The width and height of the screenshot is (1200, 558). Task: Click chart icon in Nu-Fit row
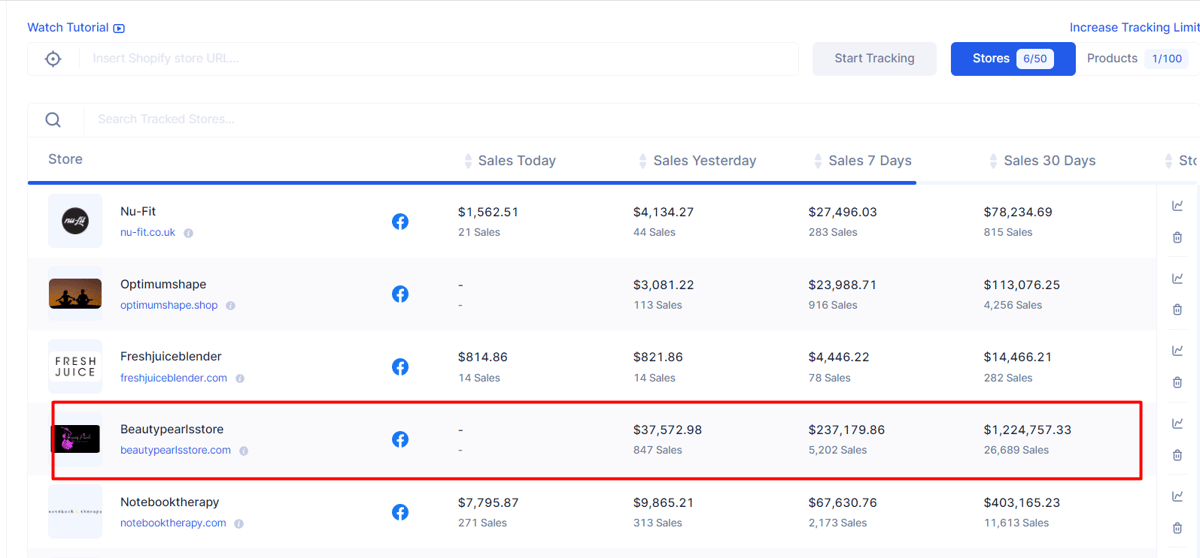click(x=1177, y=206)
